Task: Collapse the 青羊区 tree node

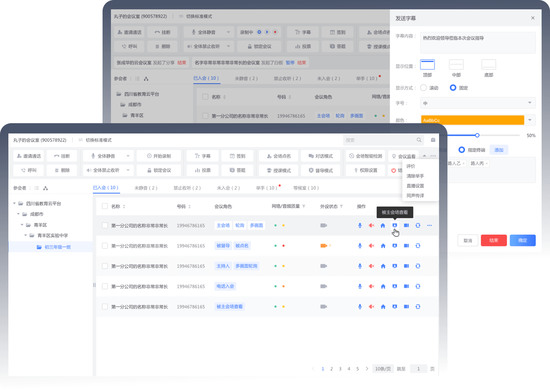Action: [22, 225]
